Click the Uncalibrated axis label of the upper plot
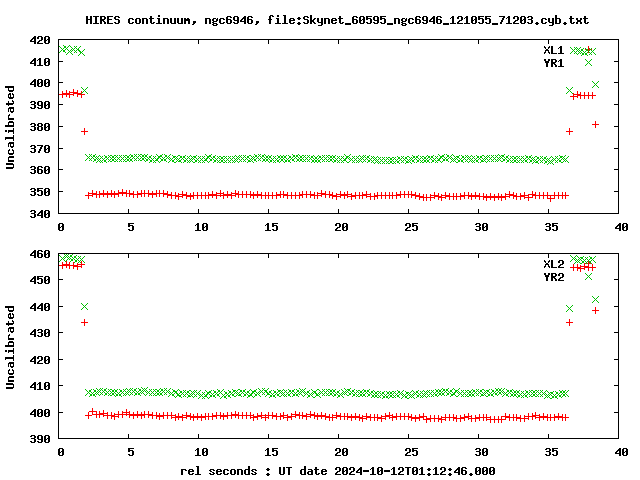Screen dimensions: 640x480 (10, 127)
